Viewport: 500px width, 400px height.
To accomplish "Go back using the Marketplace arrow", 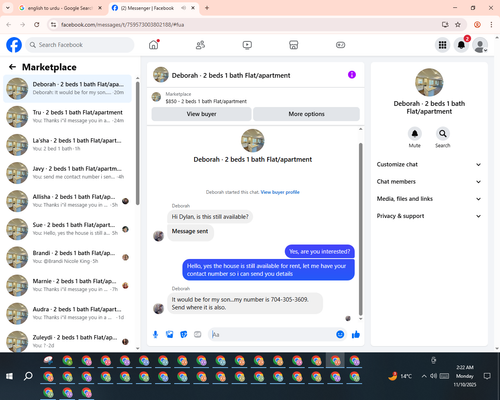I will tap(12, 67).
